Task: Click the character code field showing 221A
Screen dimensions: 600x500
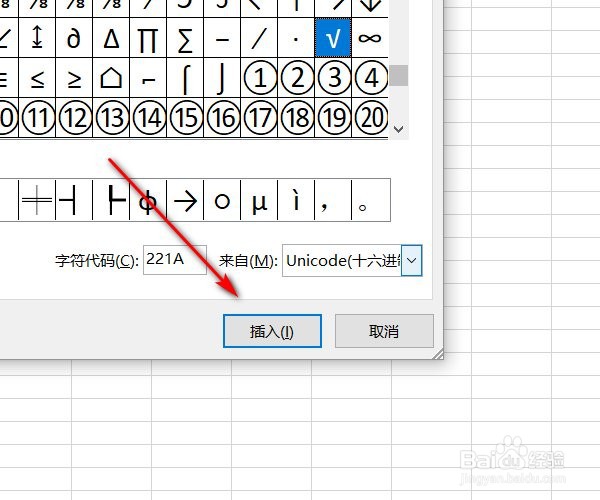Action: [x=175, y=260]
